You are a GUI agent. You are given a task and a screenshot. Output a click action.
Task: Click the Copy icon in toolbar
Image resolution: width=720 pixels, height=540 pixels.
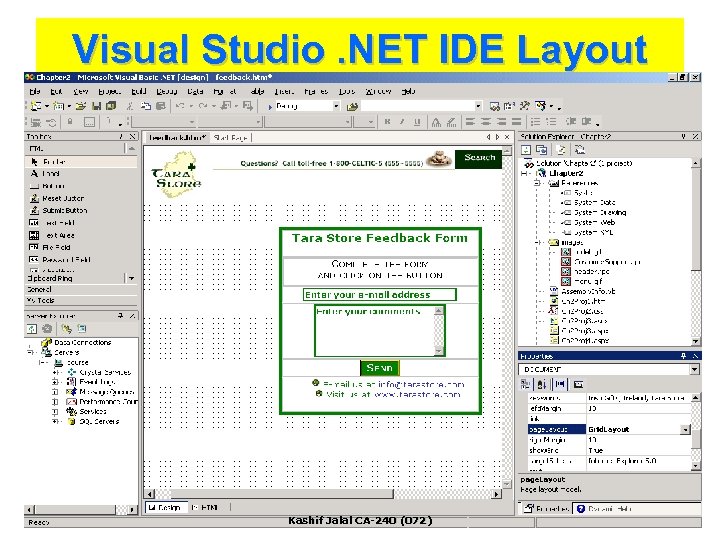(146, 106)
